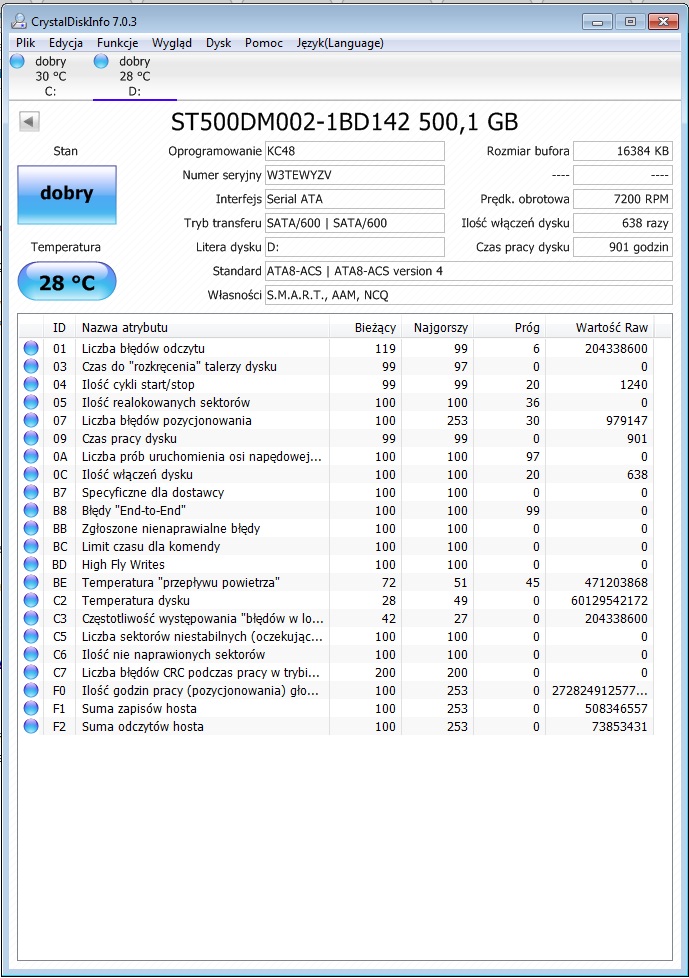
Task: Click the Tryb transferu SATA/600 field
Action: (355, 223)
